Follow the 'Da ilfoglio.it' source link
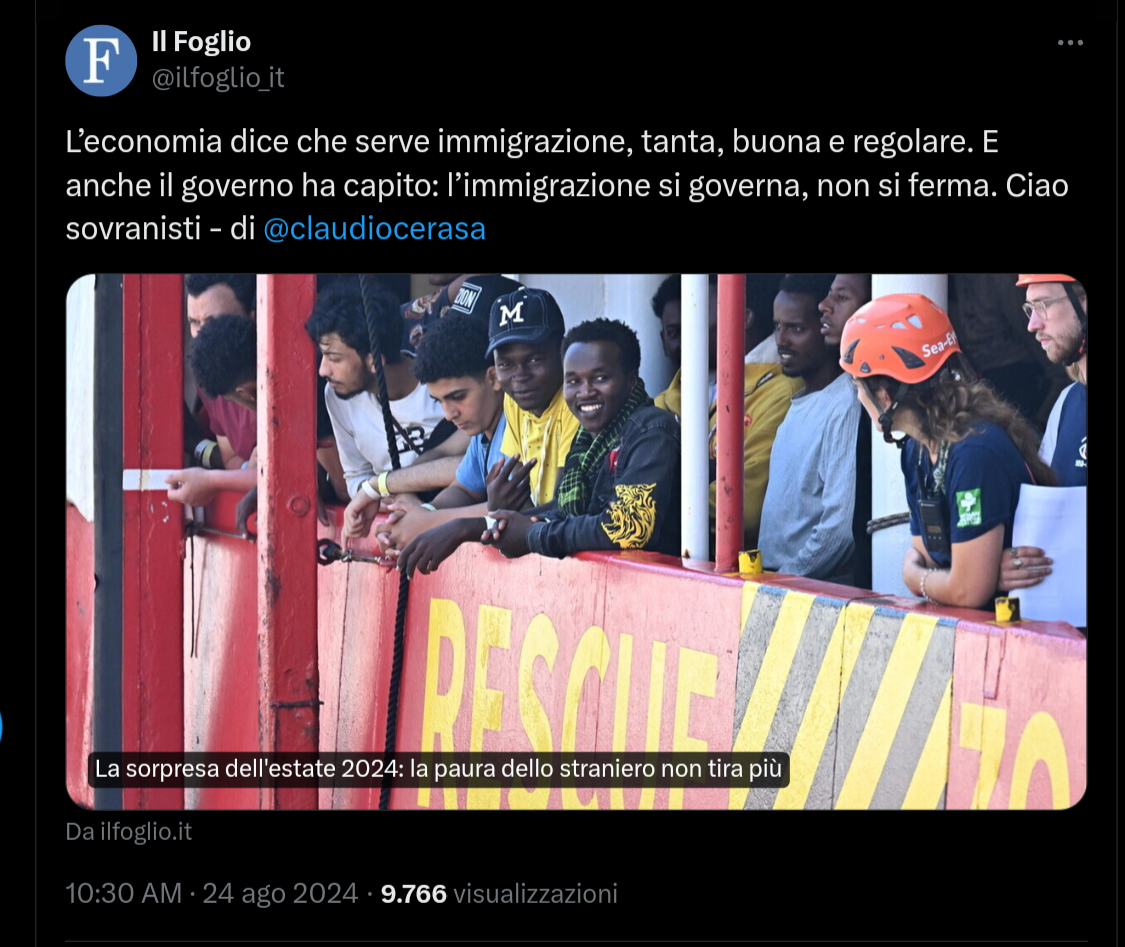This screenshot has width=1125, height=947. pos(129,831)
